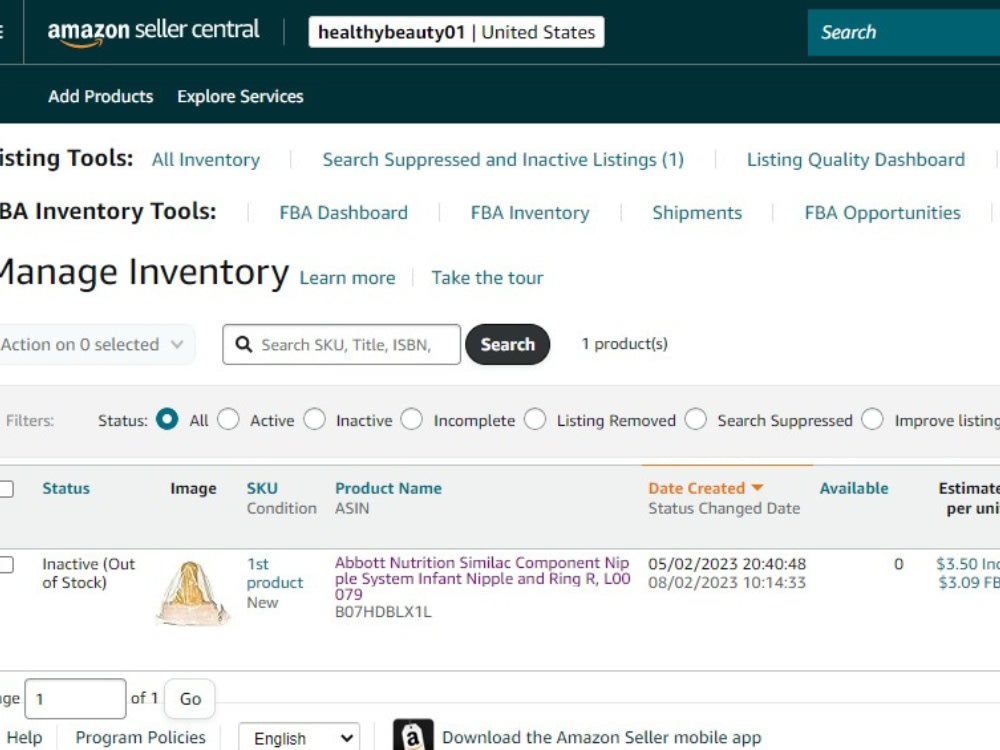This screenshot has width=1000, height=750.
Task: Tick the select-all checkbox in table header
Action: pyautogui.click(x=6, y=489)
